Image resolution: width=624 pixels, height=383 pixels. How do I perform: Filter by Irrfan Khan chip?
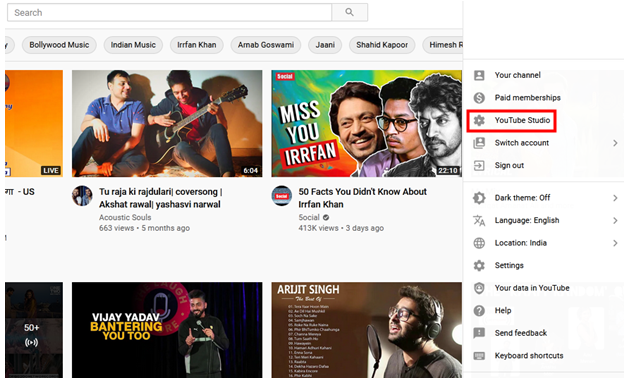[x=197, y=45]
